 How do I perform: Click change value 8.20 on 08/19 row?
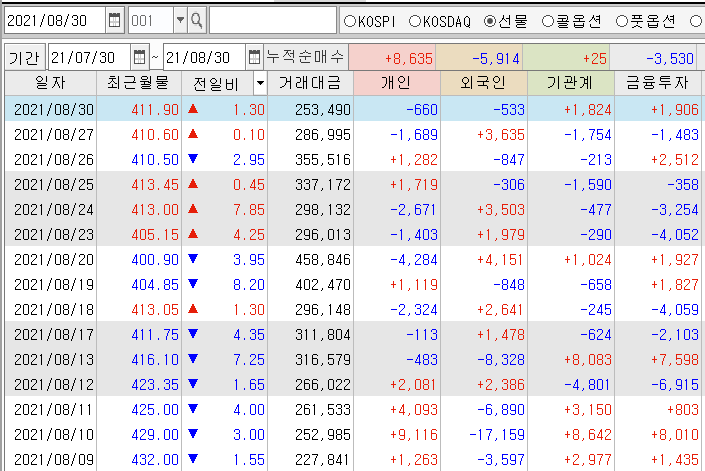pos(249,285)
